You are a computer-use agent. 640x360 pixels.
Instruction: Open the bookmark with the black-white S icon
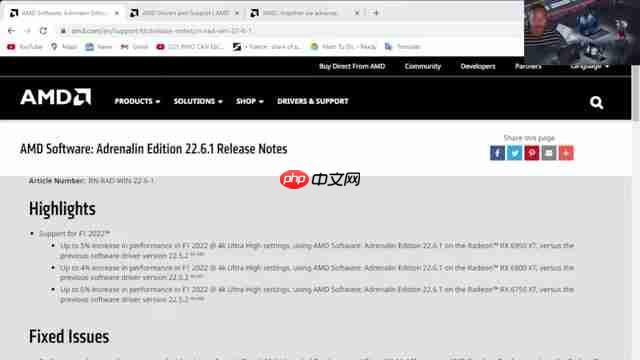coord(267,47)
